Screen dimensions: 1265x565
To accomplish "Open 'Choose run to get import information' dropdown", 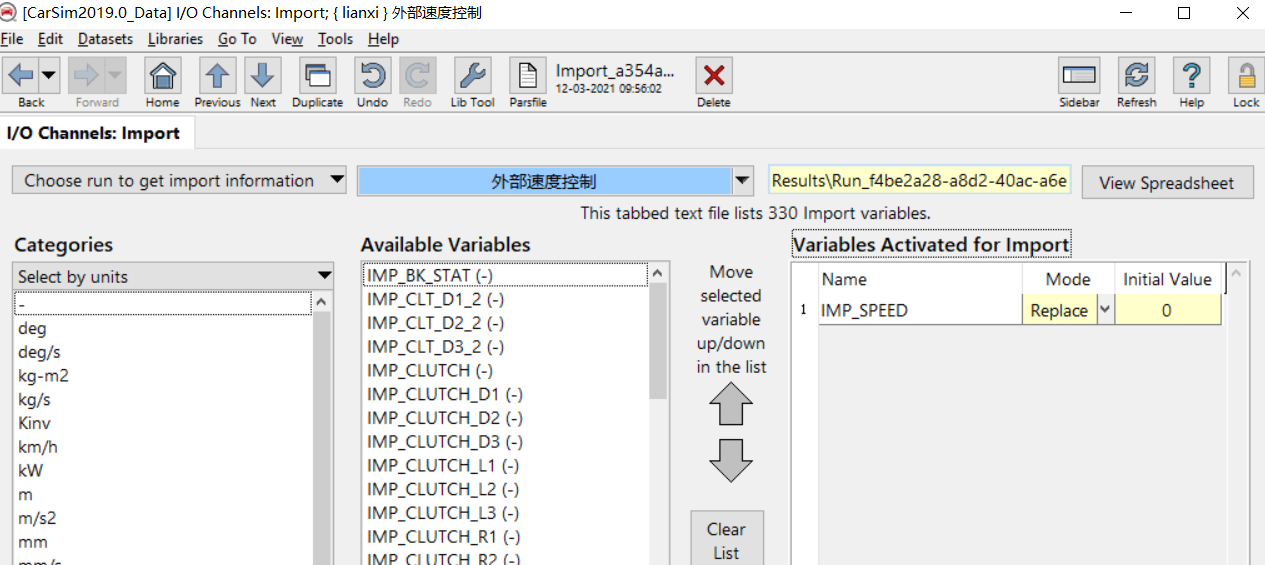I will (179, 181).
